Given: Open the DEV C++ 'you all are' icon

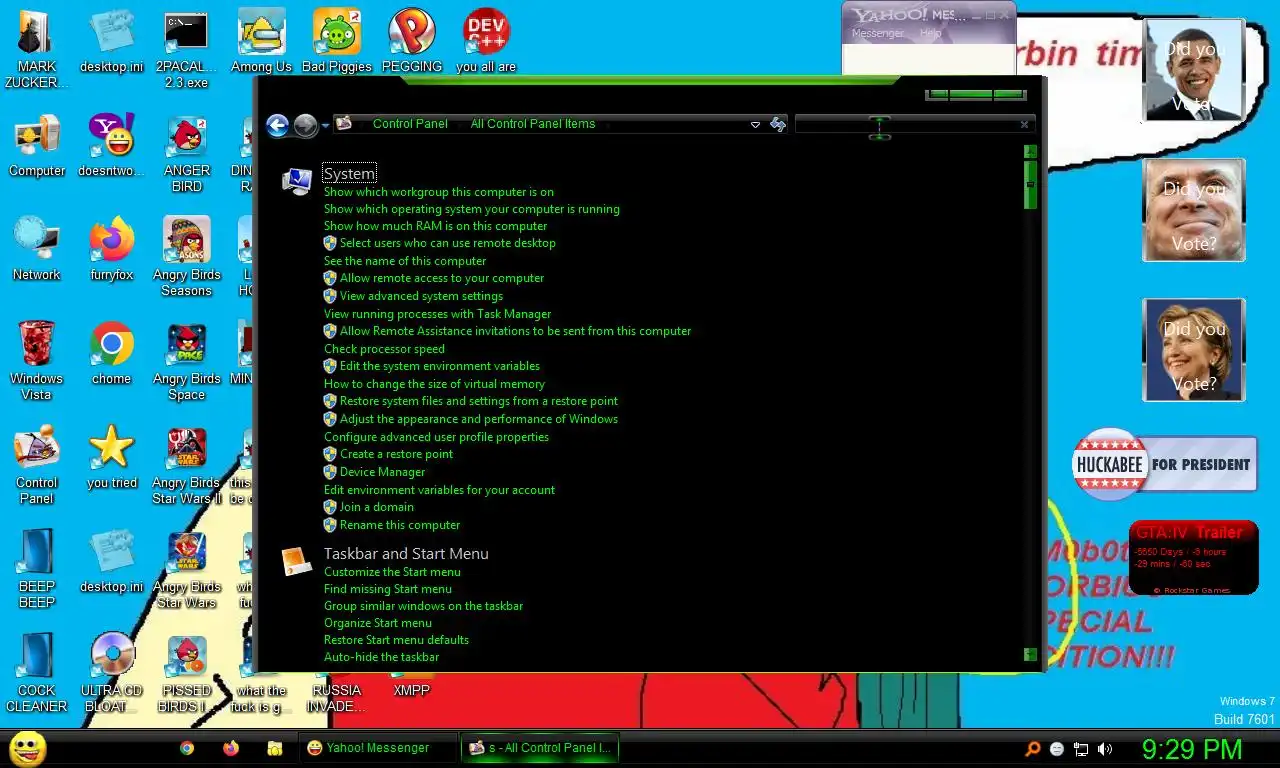Looking at the screenshot, I should [x=486, y=42].
